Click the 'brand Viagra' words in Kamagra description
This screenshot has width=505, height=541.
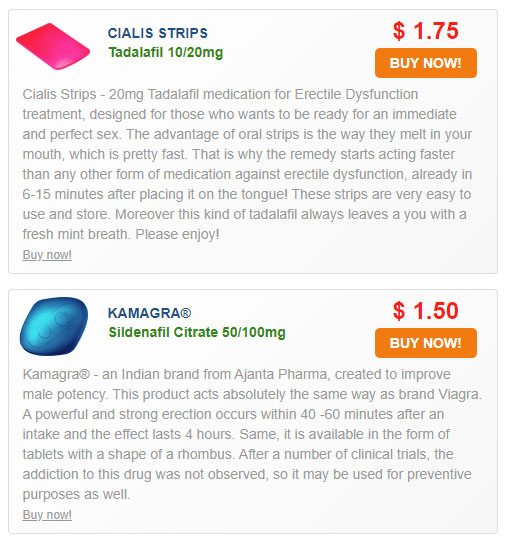(440, 394)
